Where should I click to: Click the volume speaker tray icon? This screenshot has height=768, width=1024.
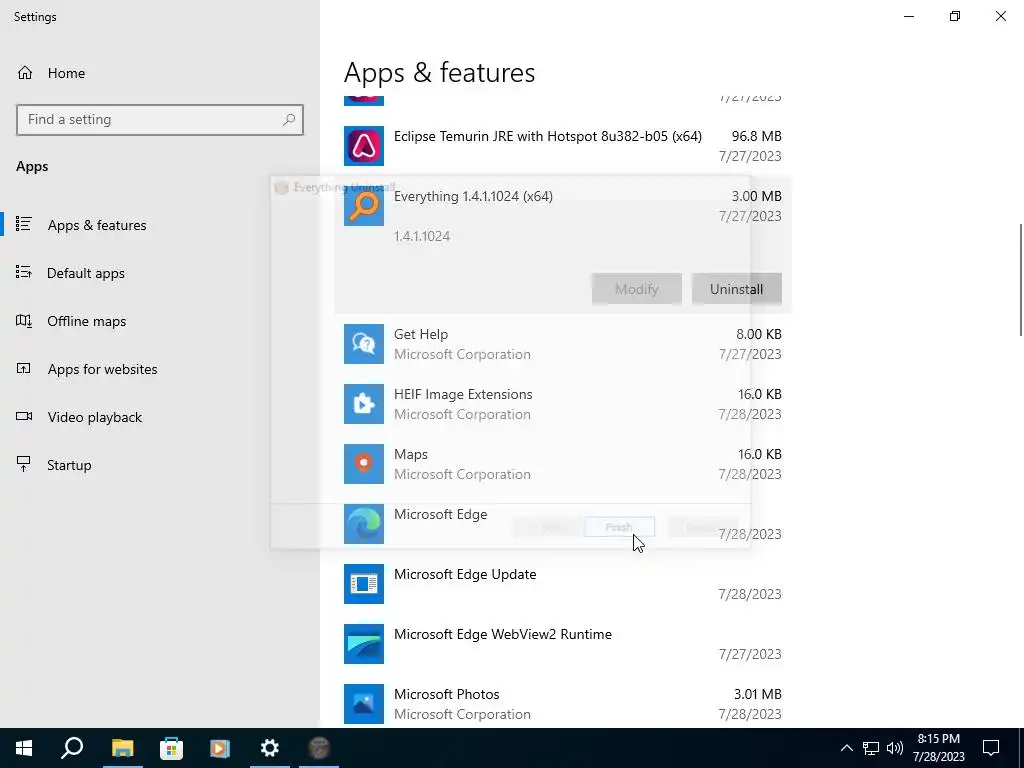tap(895, 748)
